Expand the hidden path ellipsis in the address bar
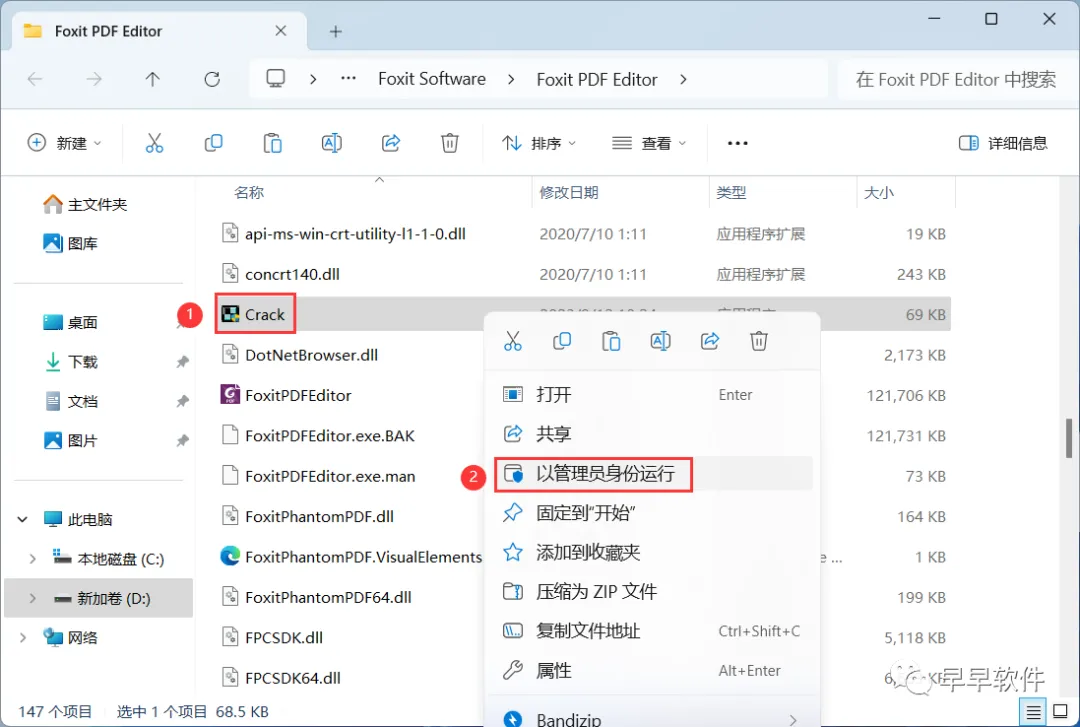 point(349,79)
